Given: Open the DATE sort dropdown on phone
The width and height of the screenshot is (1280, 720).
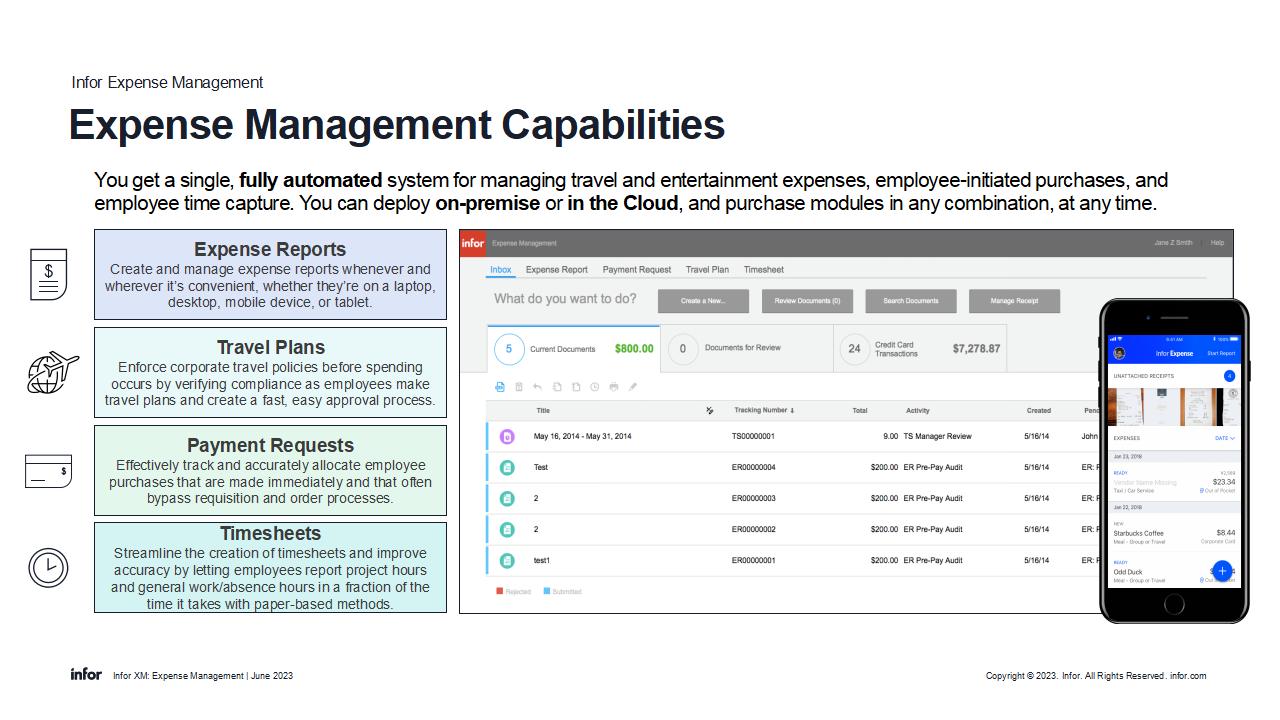Looking at the screenshot, I should (1225, 438).
